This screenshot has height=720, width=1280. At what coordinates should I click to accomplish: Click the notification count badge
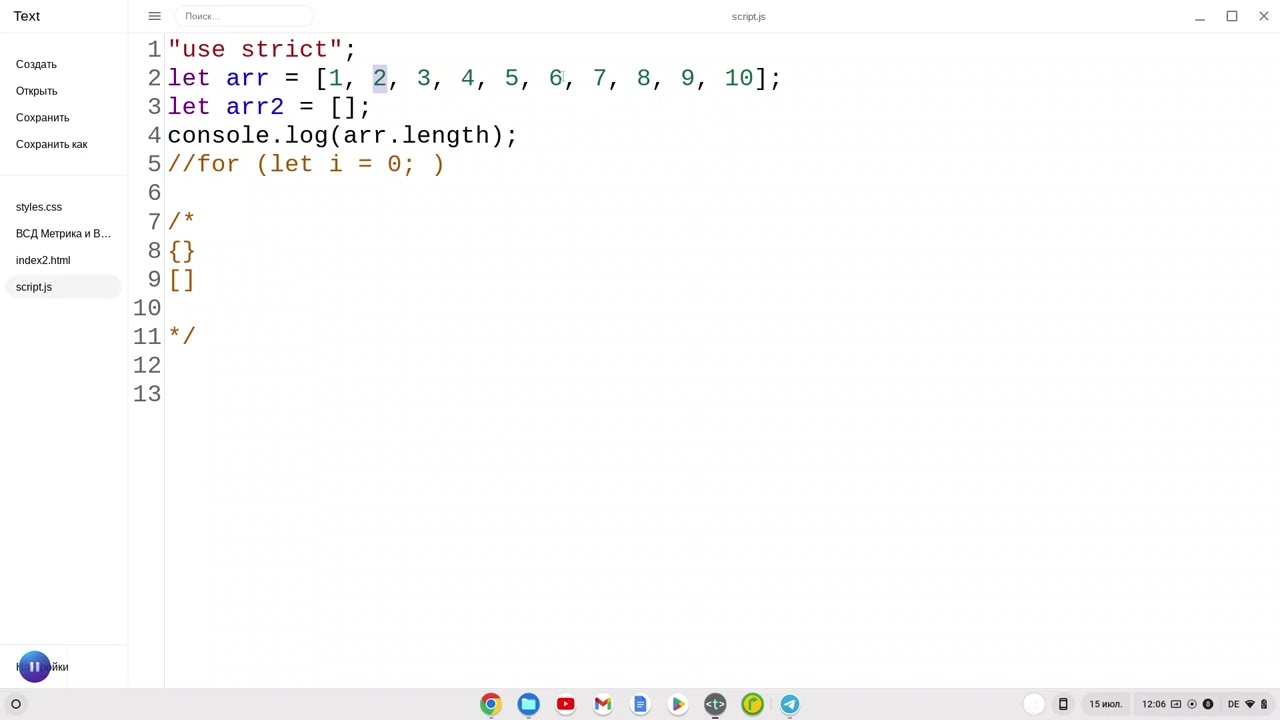(x=1208, y=704)
